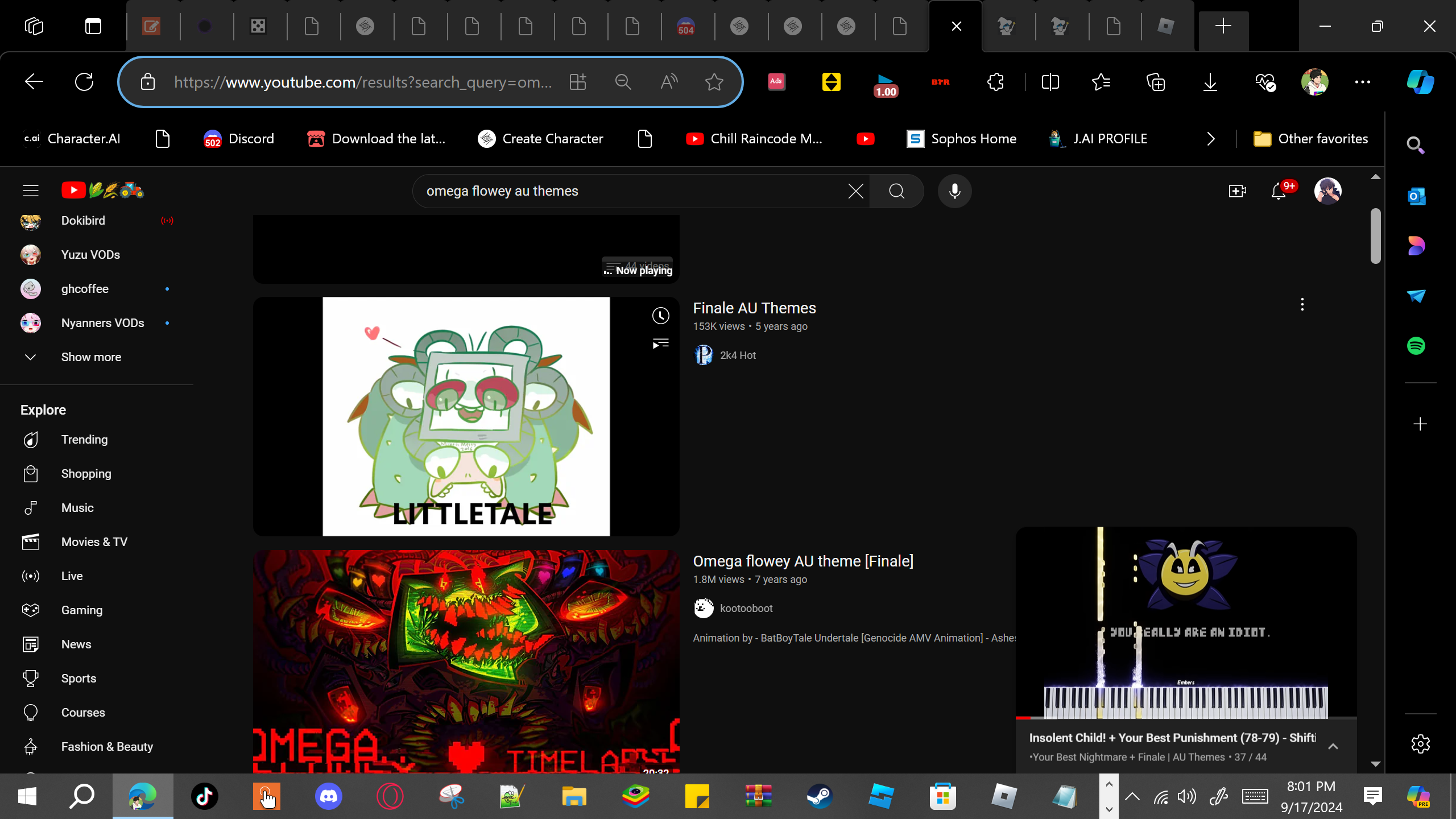Open the kootooboot channel link
Viewport: 1456px width, 819px height.
[746, 609]
